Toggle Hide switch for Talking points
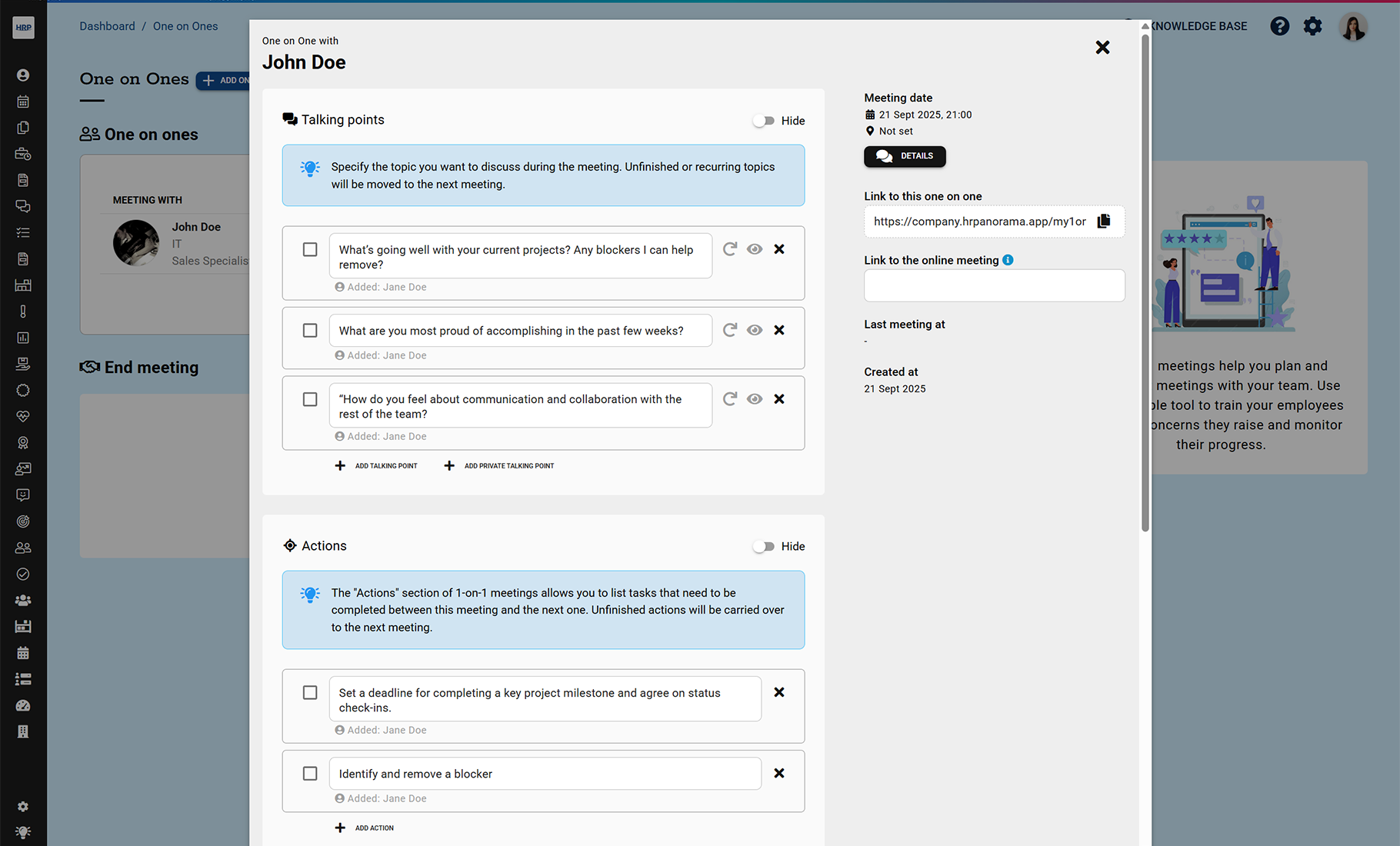Image resolution: width=1400 pixels, height=846 pixels. 764,121
